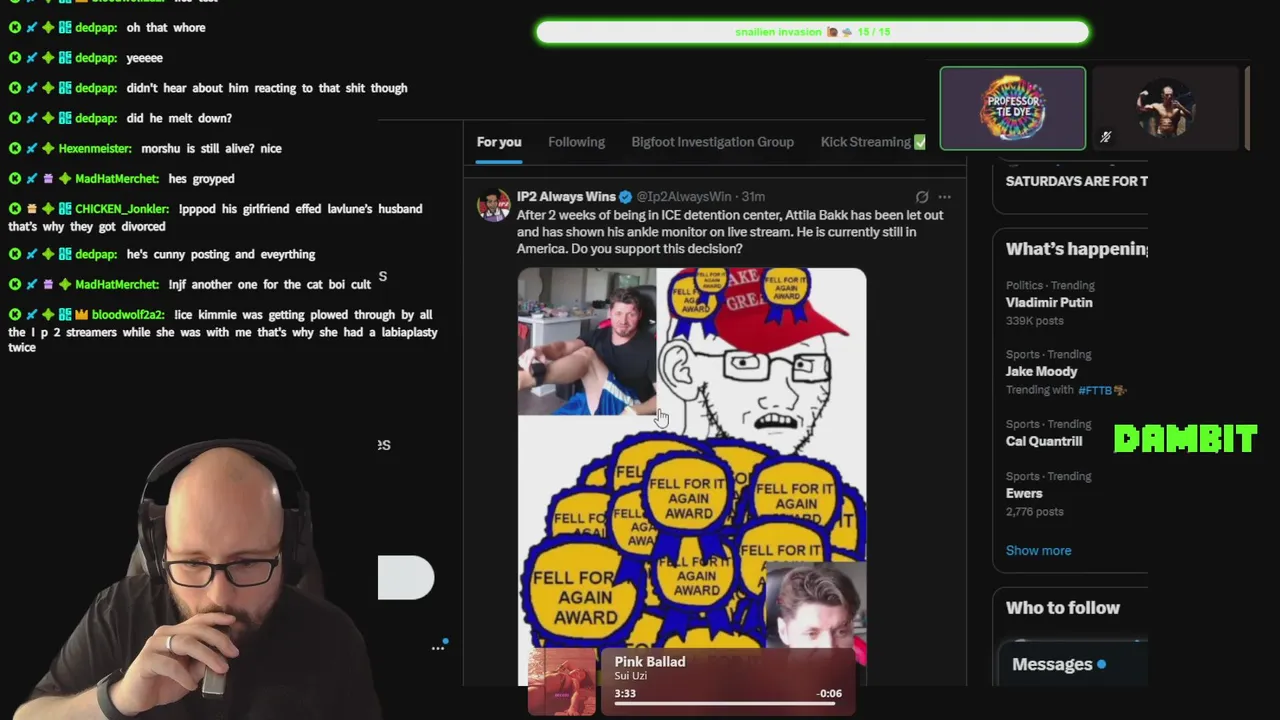The width and height of the screenshot is (1280, 720).
Task: Click Hexenmeister username in chat
Action: (95, 148)
